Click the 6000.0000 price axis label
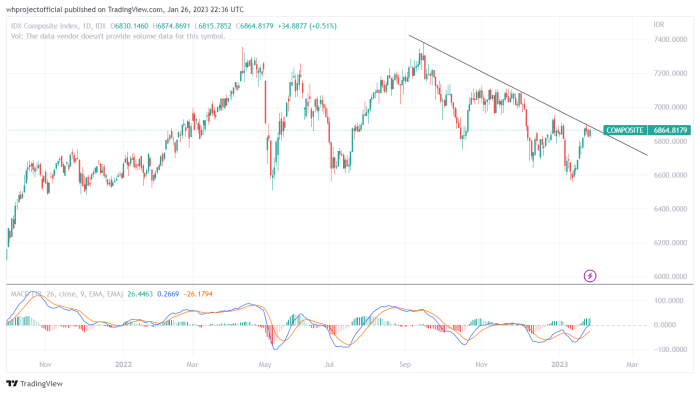This screenshot has height=394, width=700. 670,276
